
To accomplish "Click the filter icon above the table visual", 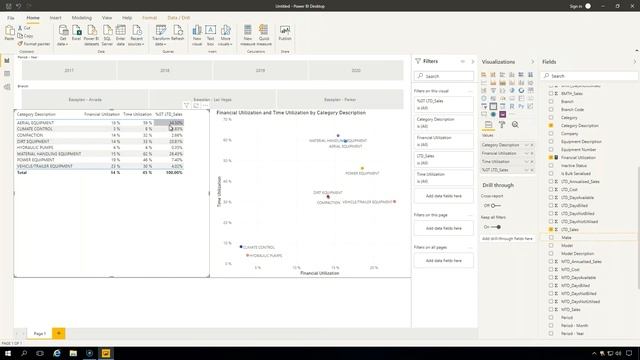I will coord(187,105).
